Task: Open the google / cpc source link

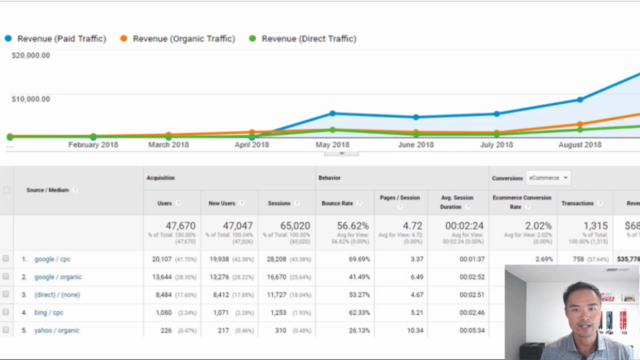Action: [52, 259]
